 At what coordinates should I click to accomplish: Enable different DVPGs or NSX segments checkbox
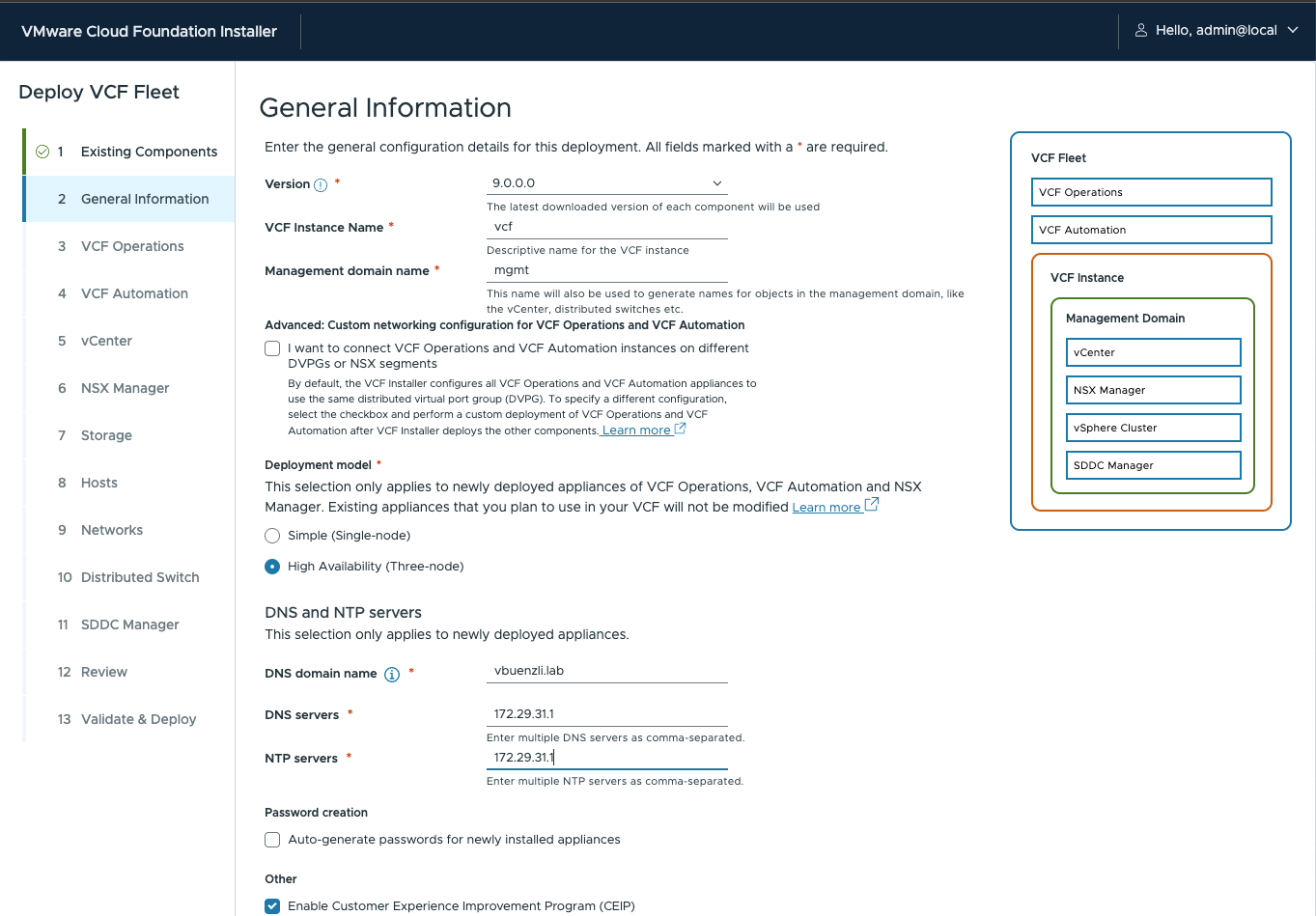[x=272, y=348]
